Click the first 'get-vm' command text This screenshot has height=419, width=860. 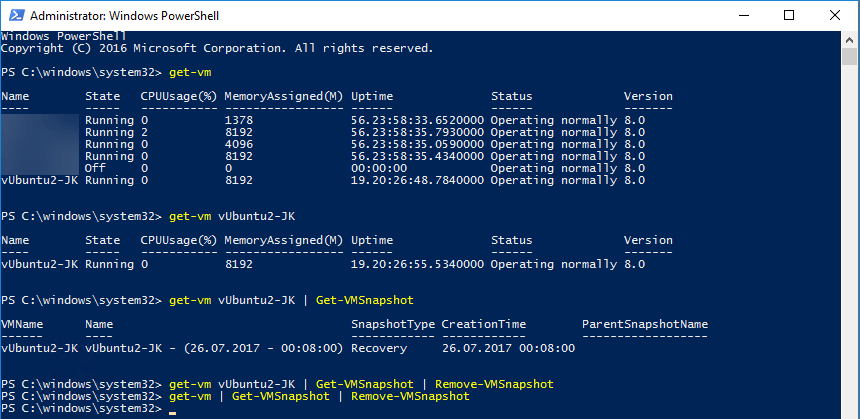[190, 72]
